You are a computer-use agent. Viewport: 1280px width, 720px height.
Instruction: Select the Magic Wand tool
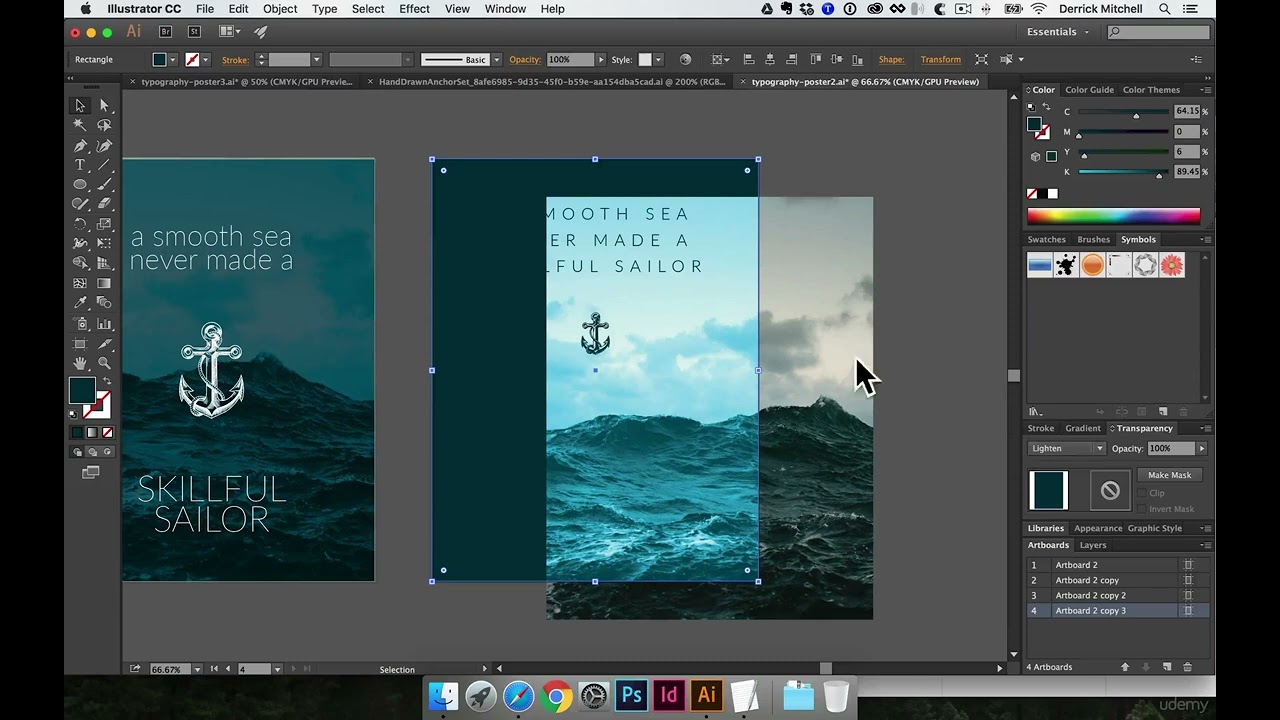(x=80, y=126)
